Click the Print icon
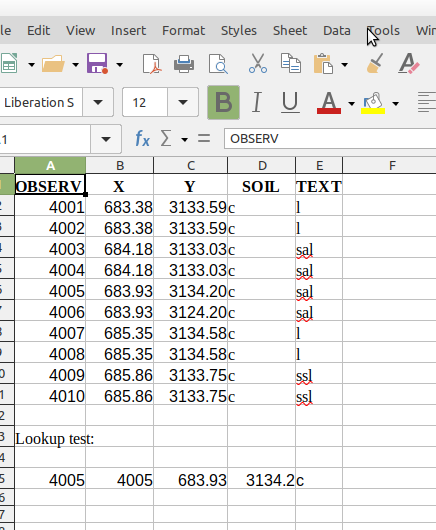 (x=184, y=64)
